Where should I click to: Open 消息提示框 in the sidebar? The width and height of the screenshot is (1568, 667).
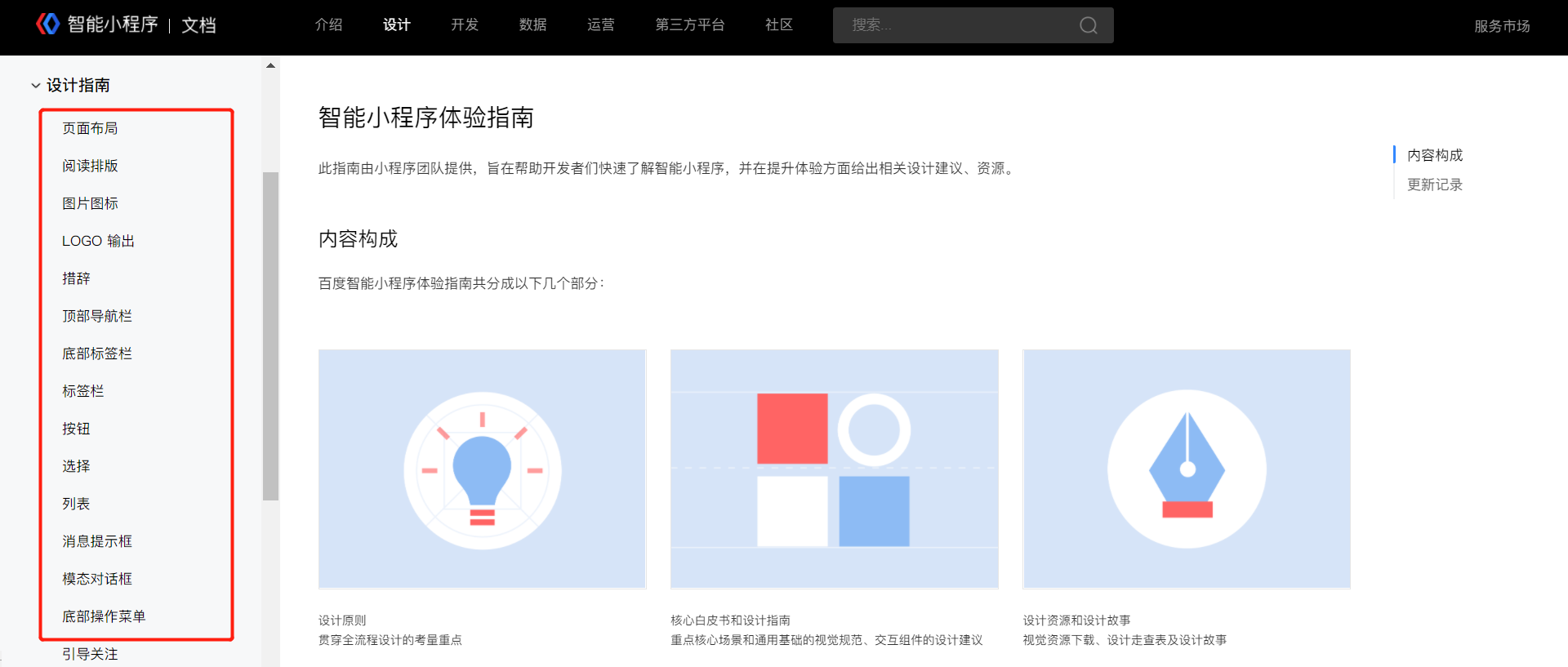[x=97, y=541]
